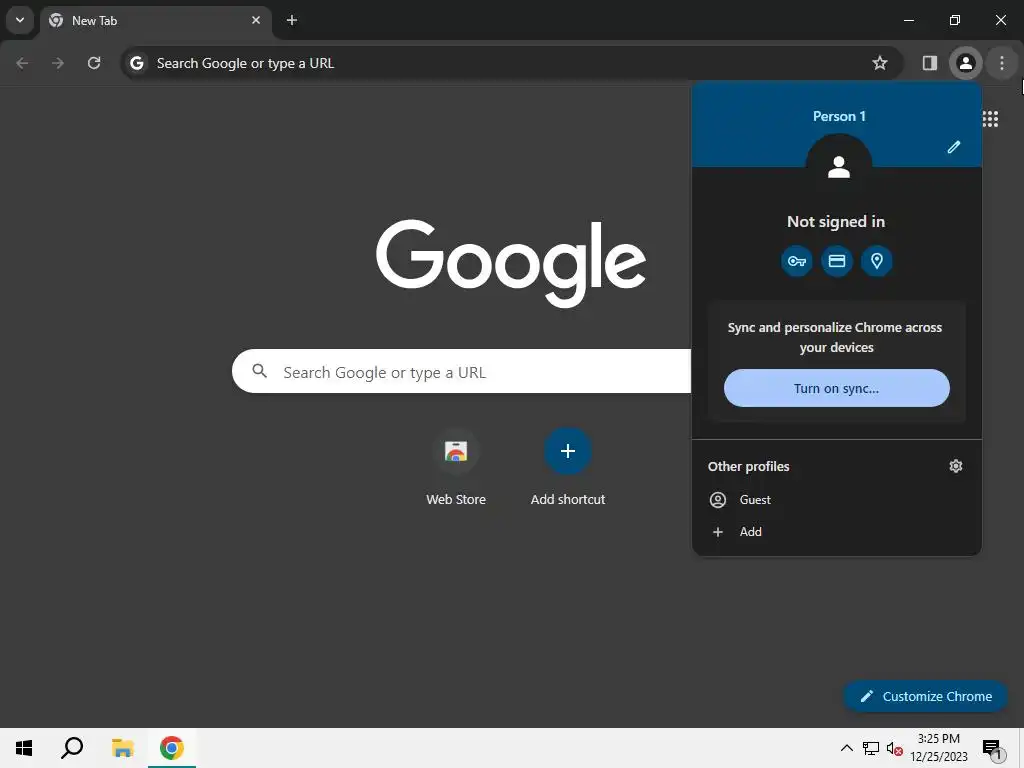1024x768 pixels.
Task: Open network status tray icon
Action: (871, 748)
